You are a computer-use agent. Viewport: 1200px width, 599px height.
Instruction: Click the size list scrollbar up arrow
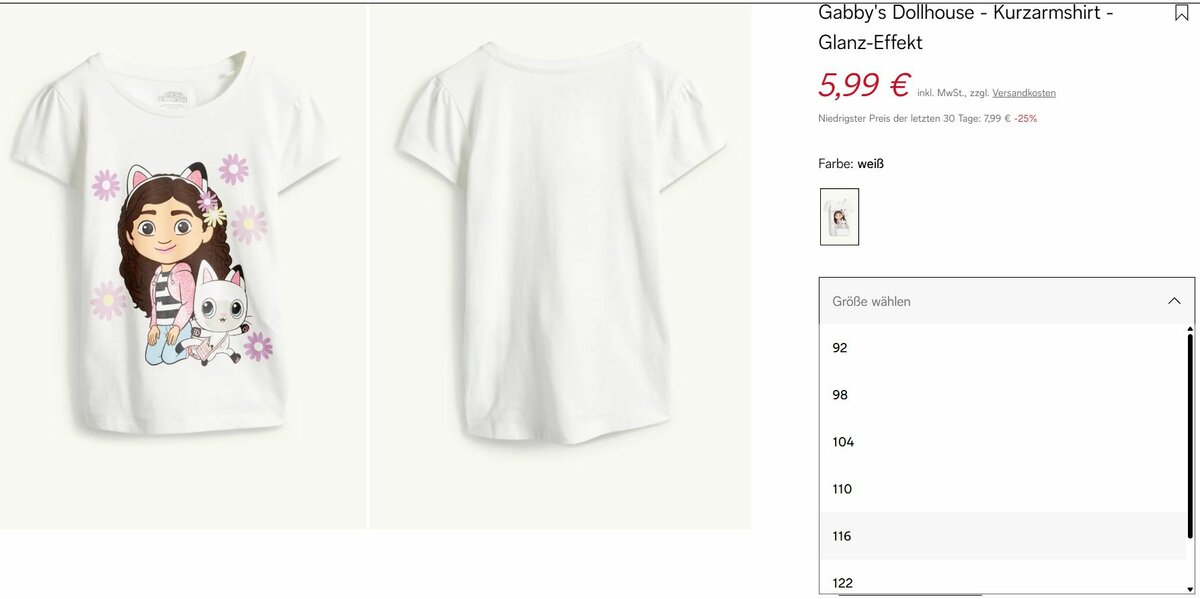coord(1190,329)
